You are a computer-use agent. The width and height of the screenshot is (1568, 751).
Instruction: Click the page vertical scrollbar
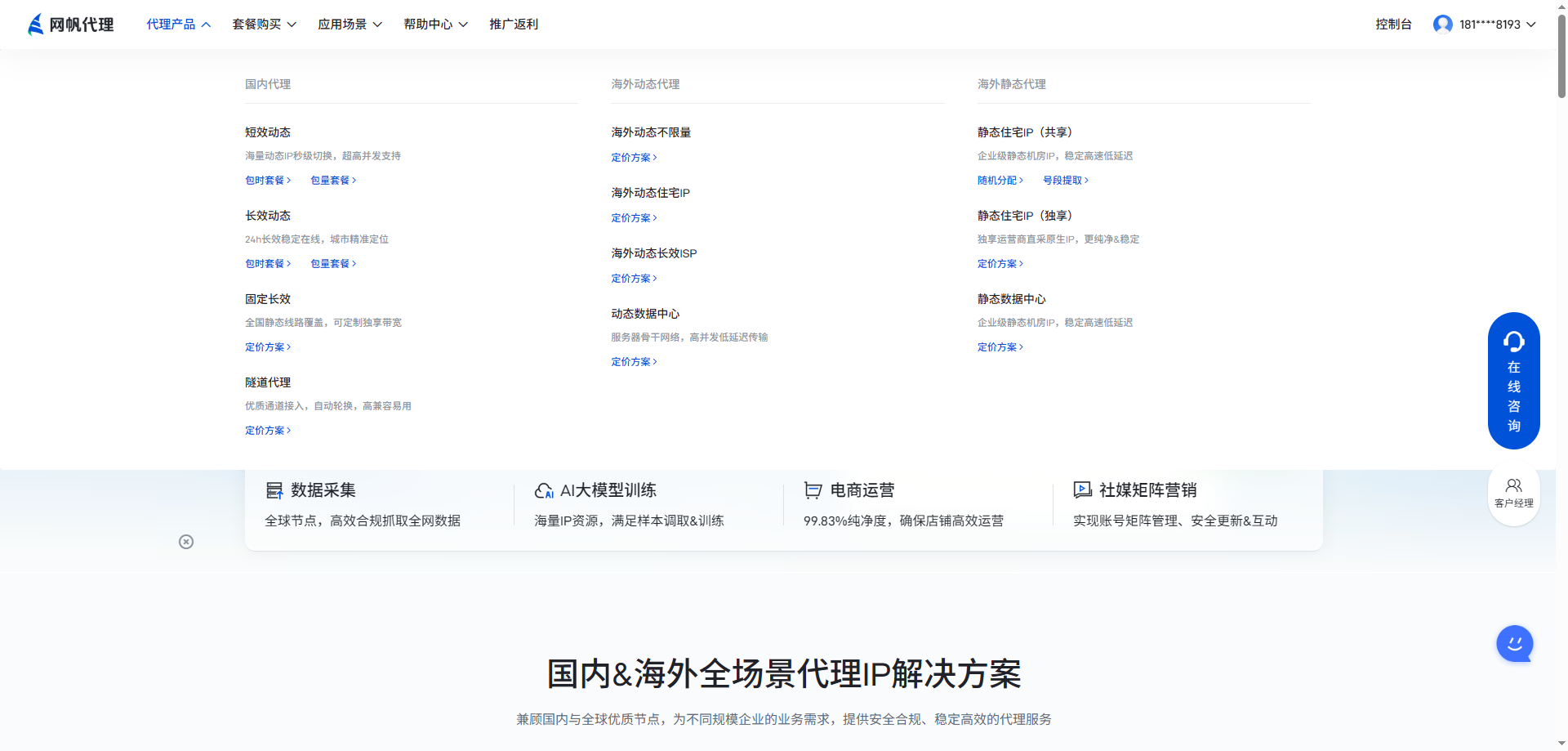click(1561, 57)
